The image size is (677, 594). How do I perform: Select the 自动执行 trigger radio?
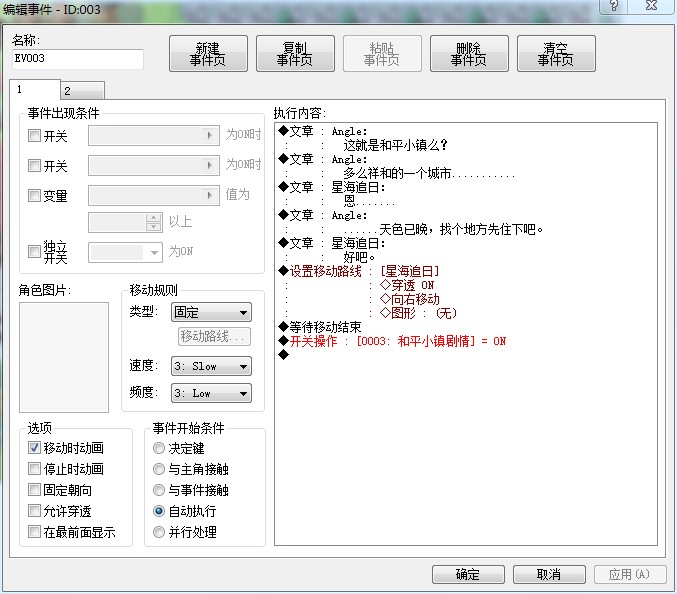point(159,511)
